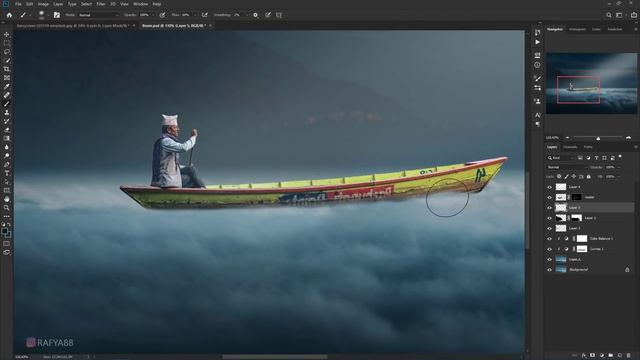Click the layer mask thumbnail of the model layer

[x=576, y=198]
